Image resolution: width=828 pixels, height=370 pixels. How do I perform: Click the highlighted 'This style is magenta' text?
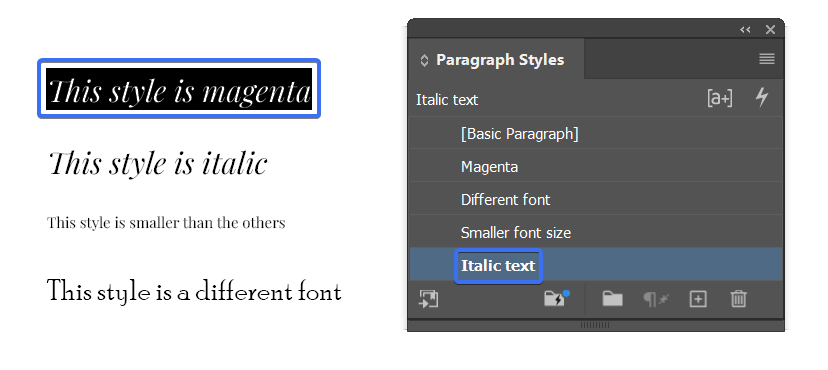tap(179, 89)
